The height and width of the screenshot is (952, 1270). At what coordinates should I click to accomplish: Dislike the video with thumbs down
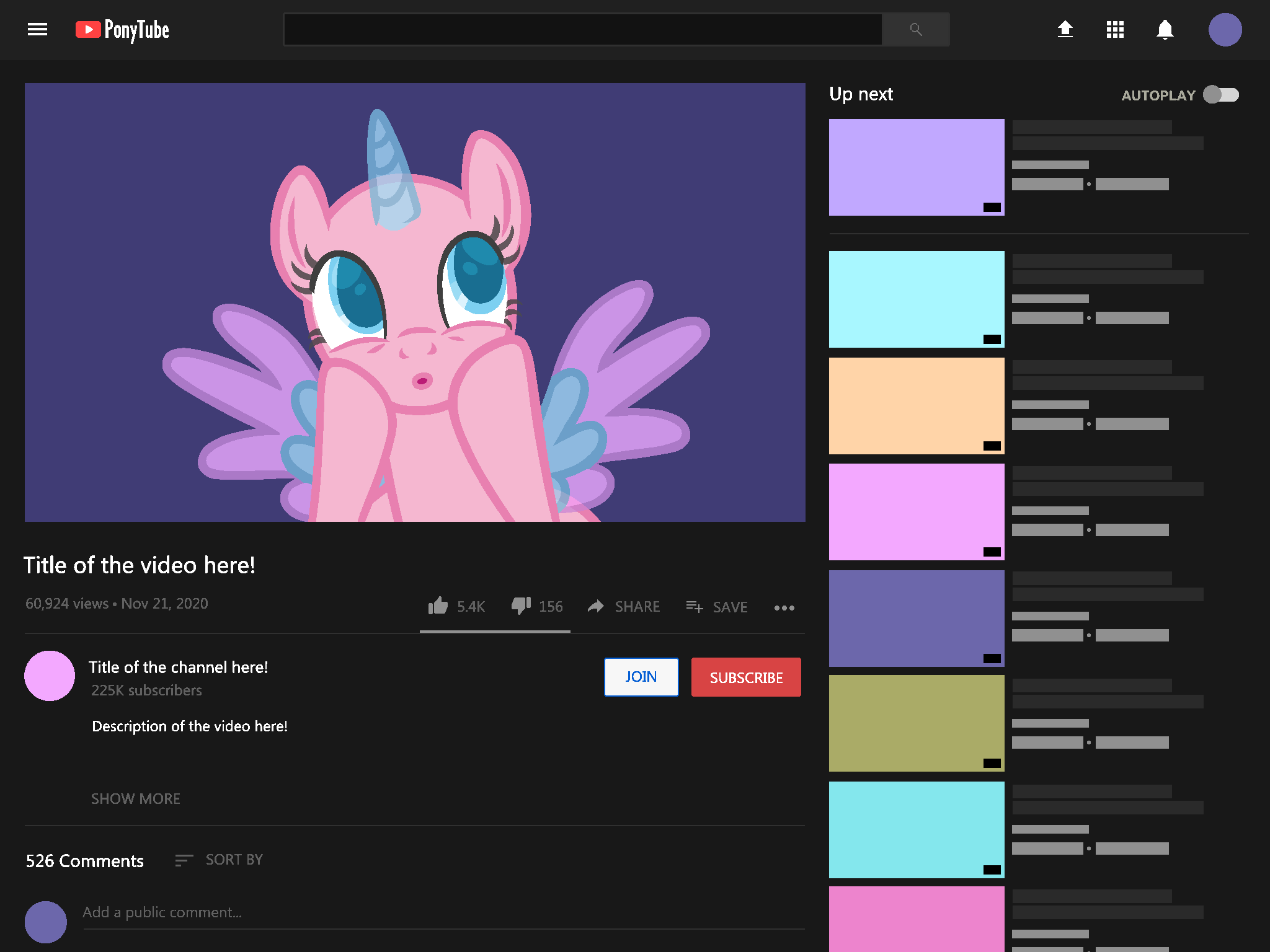coord(521,606)
